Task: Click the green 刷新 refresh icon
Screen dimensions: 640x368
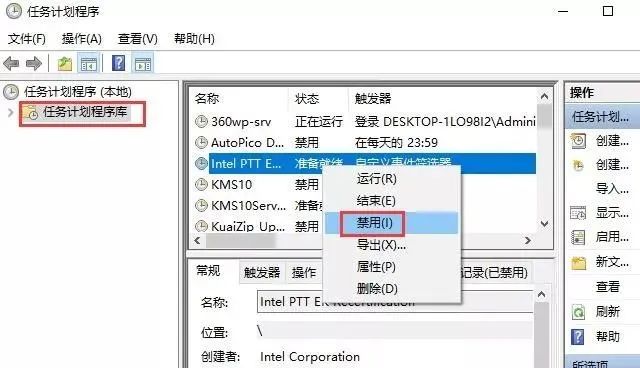Action: [x=578, y=313]
